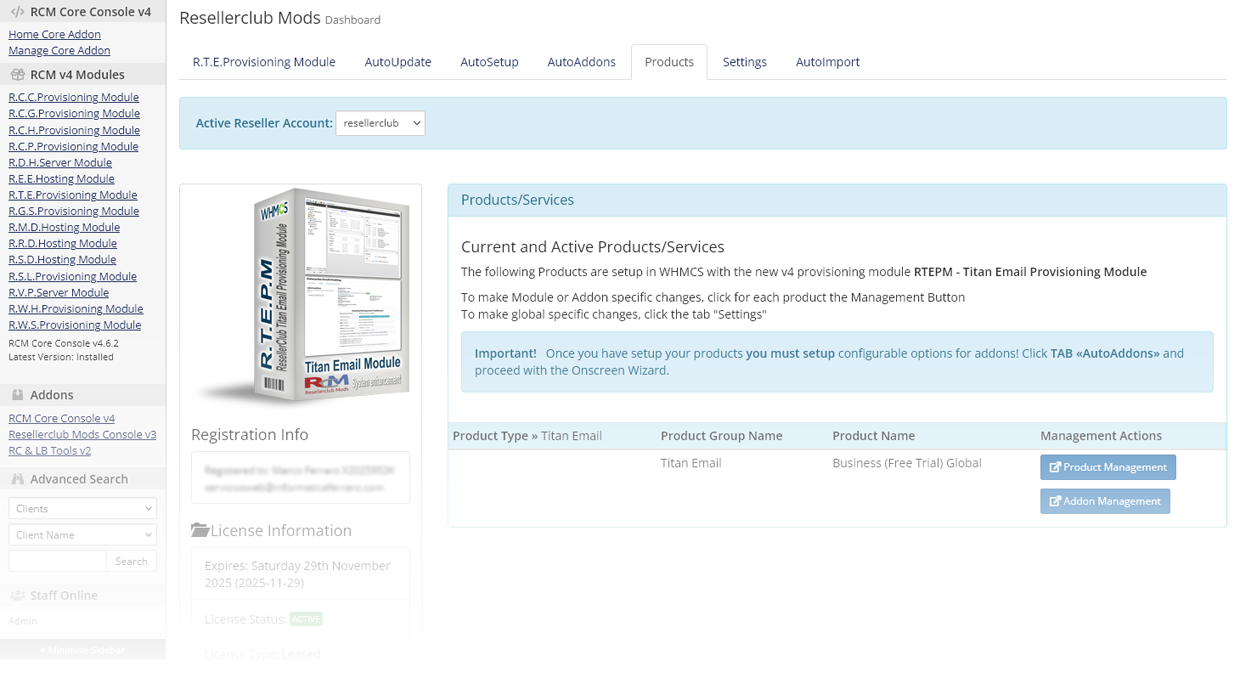Open R.C.H.Provisioning Module link

(x=74, y=130)
